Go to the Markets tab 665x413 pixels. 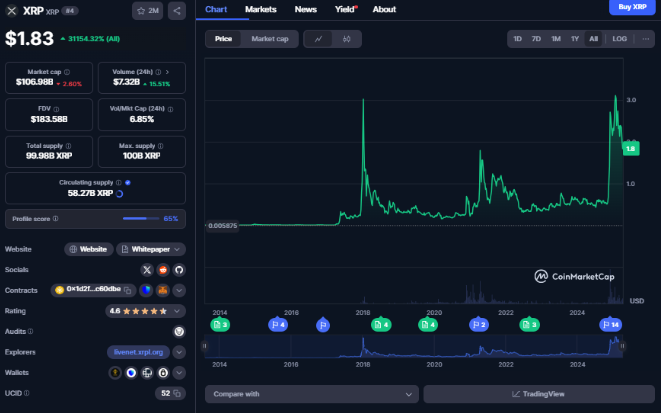click(261, 9)
